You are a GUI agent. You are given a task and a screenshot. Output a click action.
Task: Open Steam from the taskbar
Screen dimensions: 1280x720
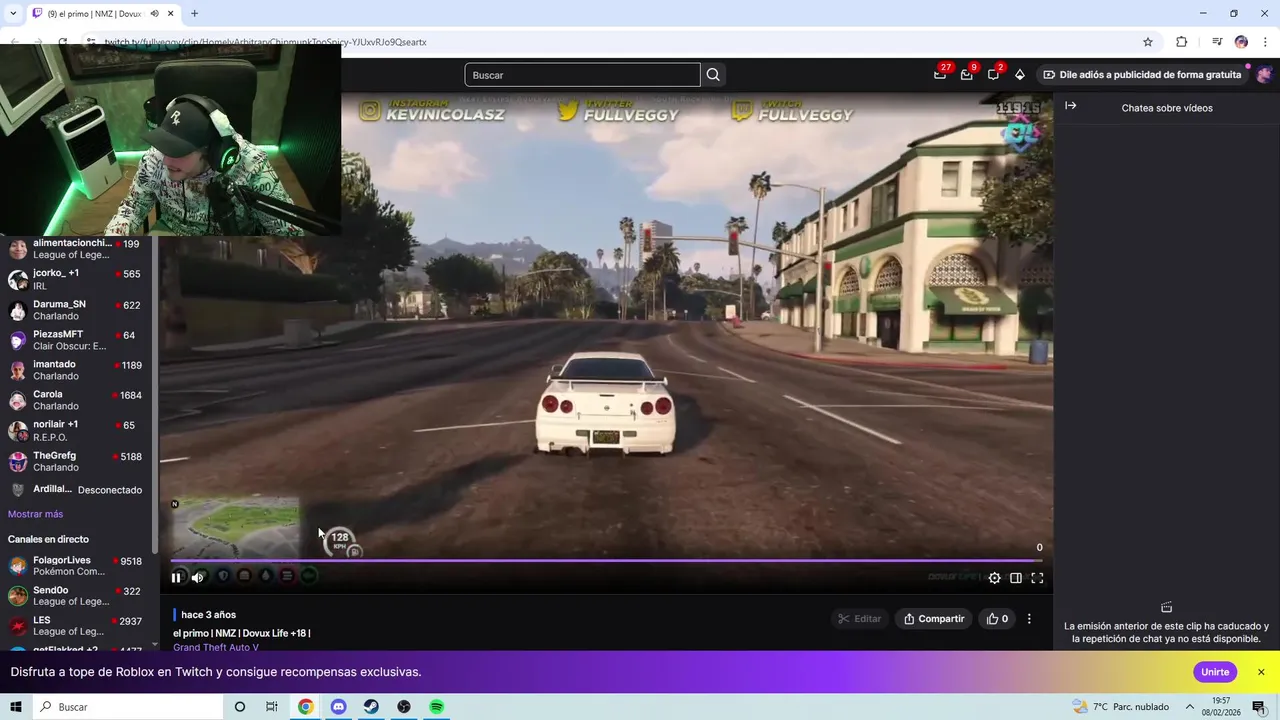coord(371,707)
